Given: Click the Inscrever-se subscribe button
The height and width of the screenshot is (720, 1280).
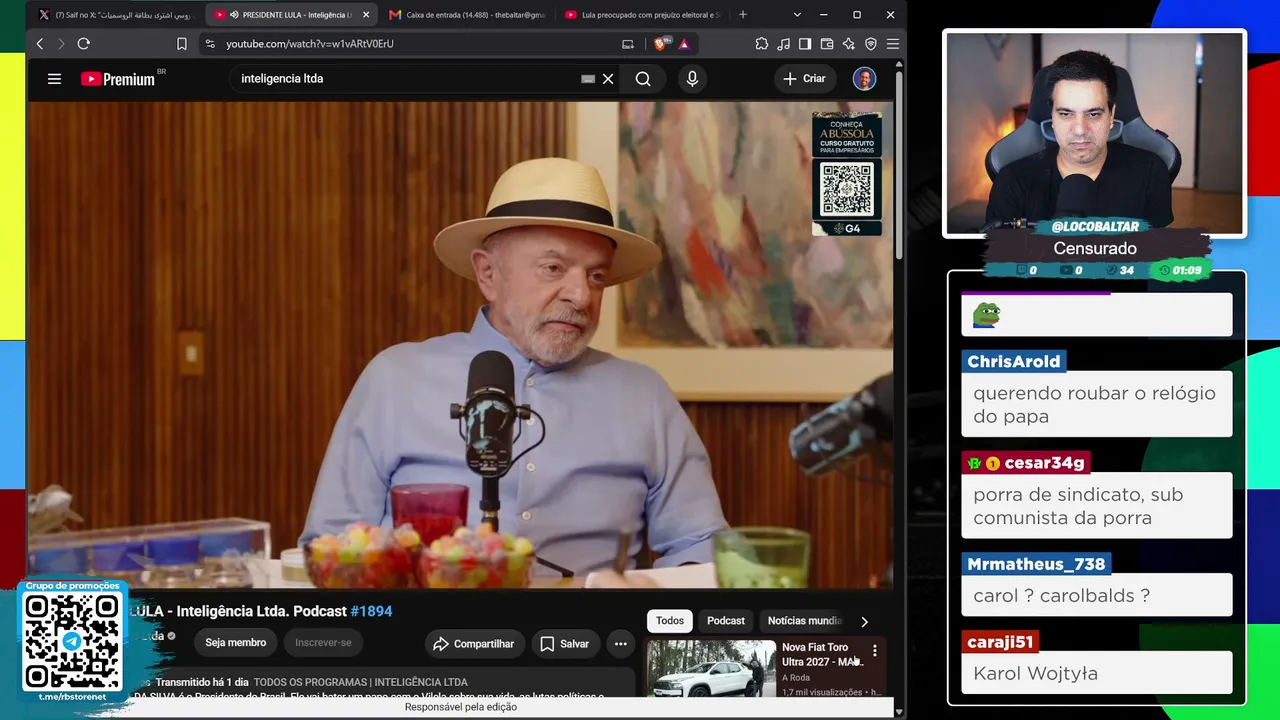Looking at the screenshot, I should pos(323,643).
